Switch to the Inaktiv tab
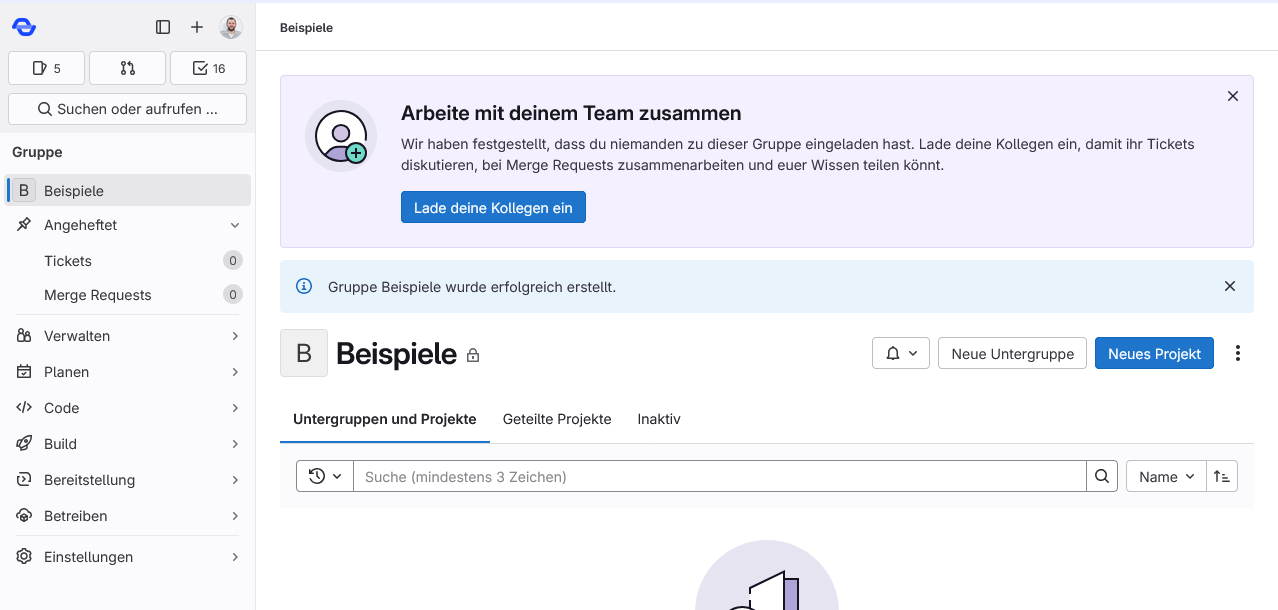 point(659,419)
